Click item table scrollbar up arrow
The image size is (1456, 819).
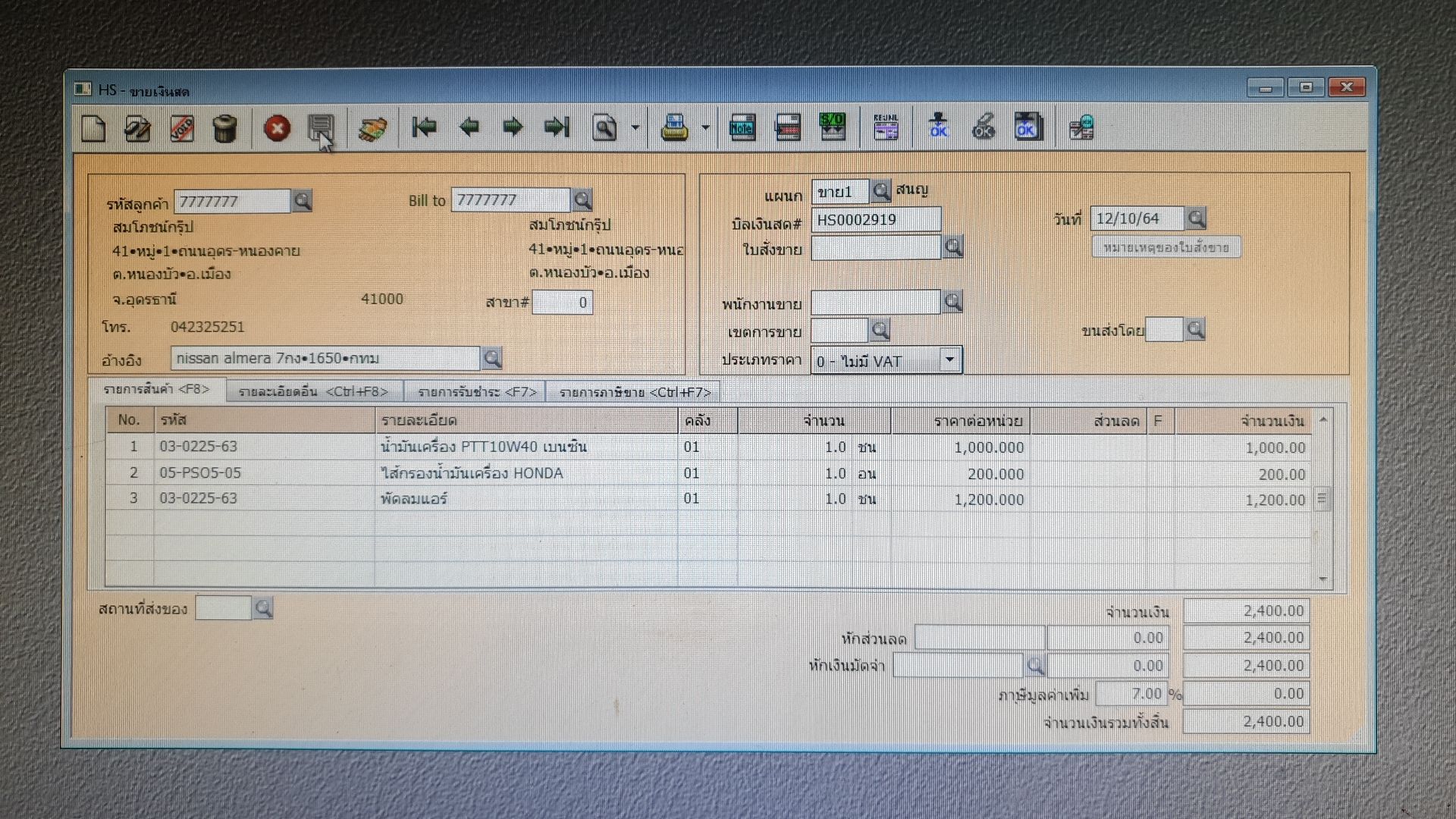click(1323, 419)
